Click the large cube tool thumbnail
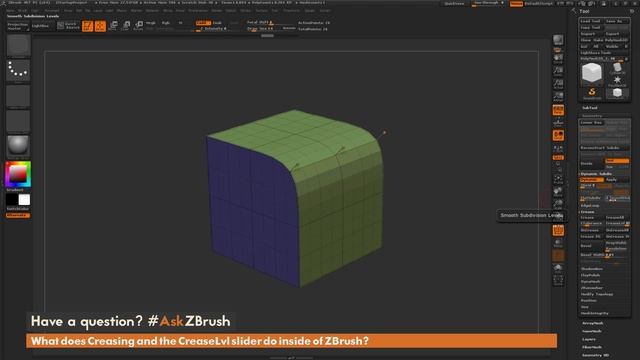This screenshot has height=360, width=640. [x=592, y=73]
